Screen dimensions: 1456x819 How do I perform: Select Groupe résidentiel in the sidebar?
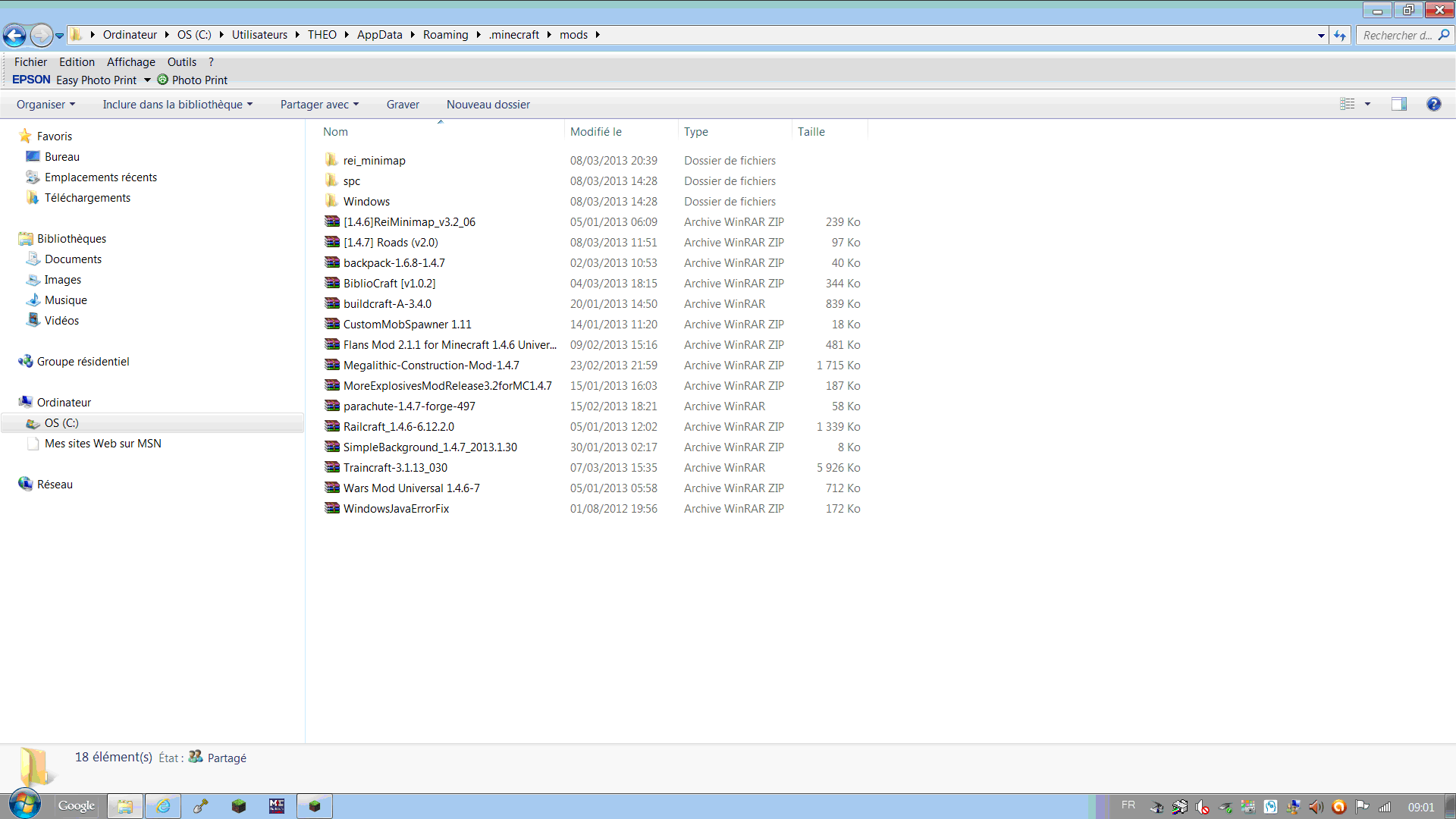coord(83,361)
